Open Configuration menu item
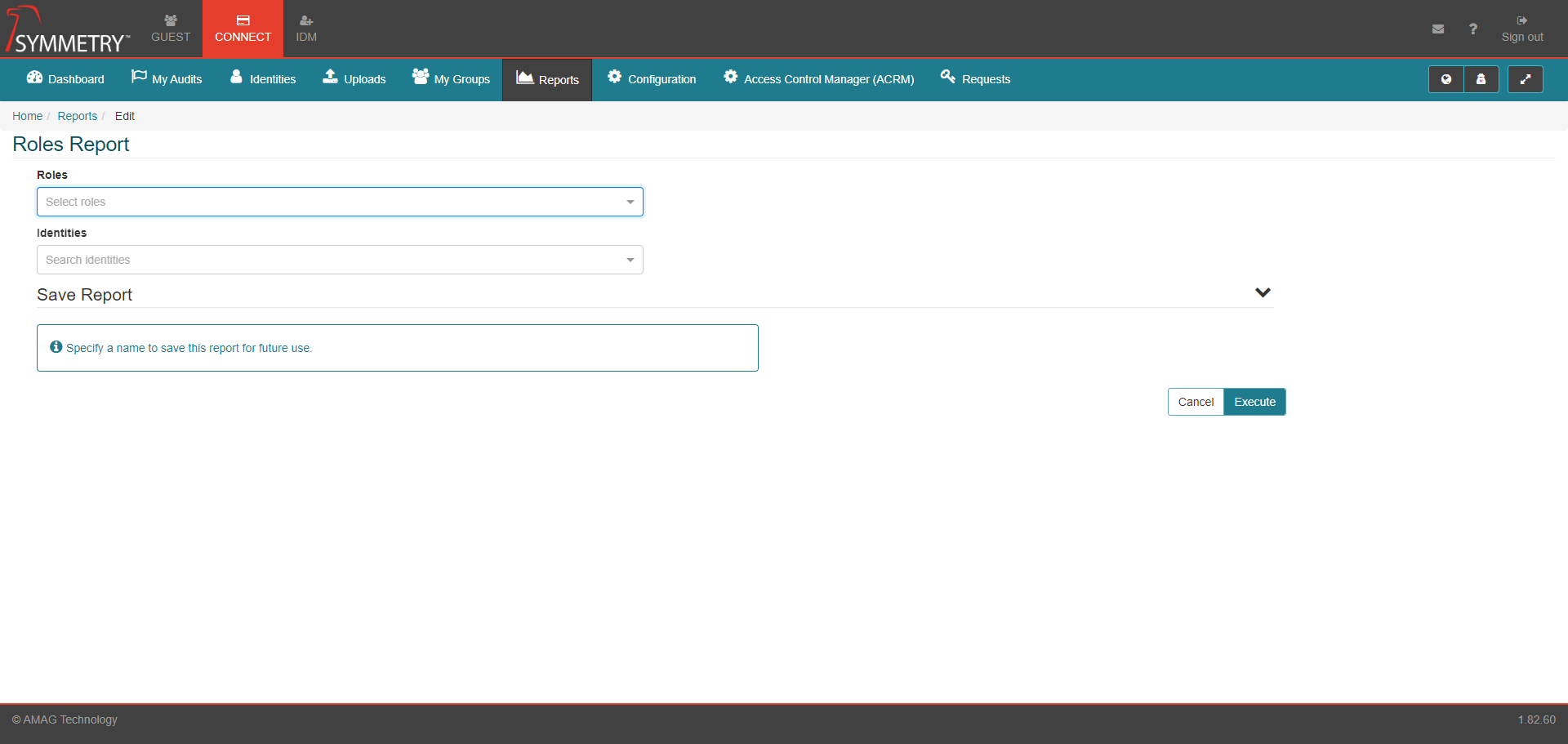Screen dimensions: 1568x744 click(652, 79)
